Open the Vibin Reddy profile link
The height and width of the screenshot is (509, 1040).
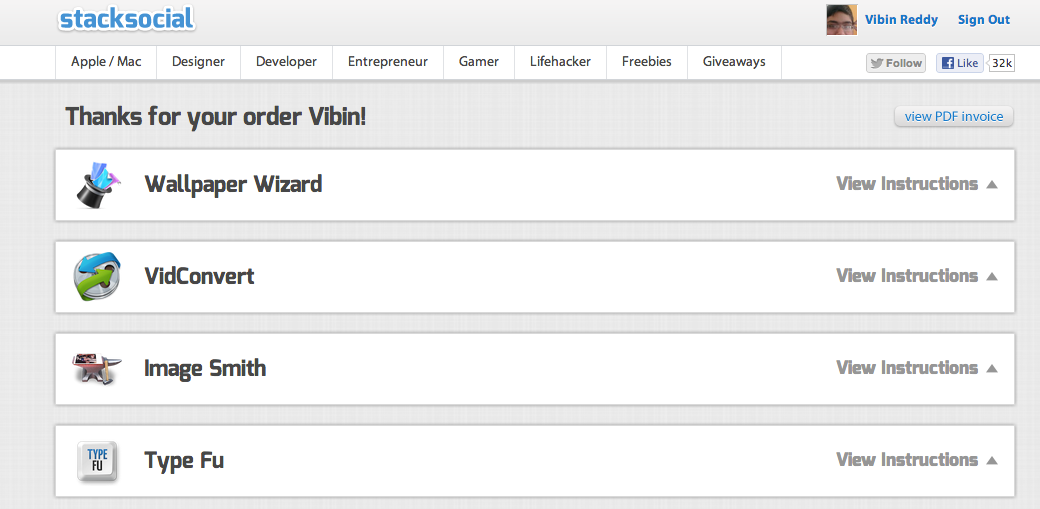901,20
